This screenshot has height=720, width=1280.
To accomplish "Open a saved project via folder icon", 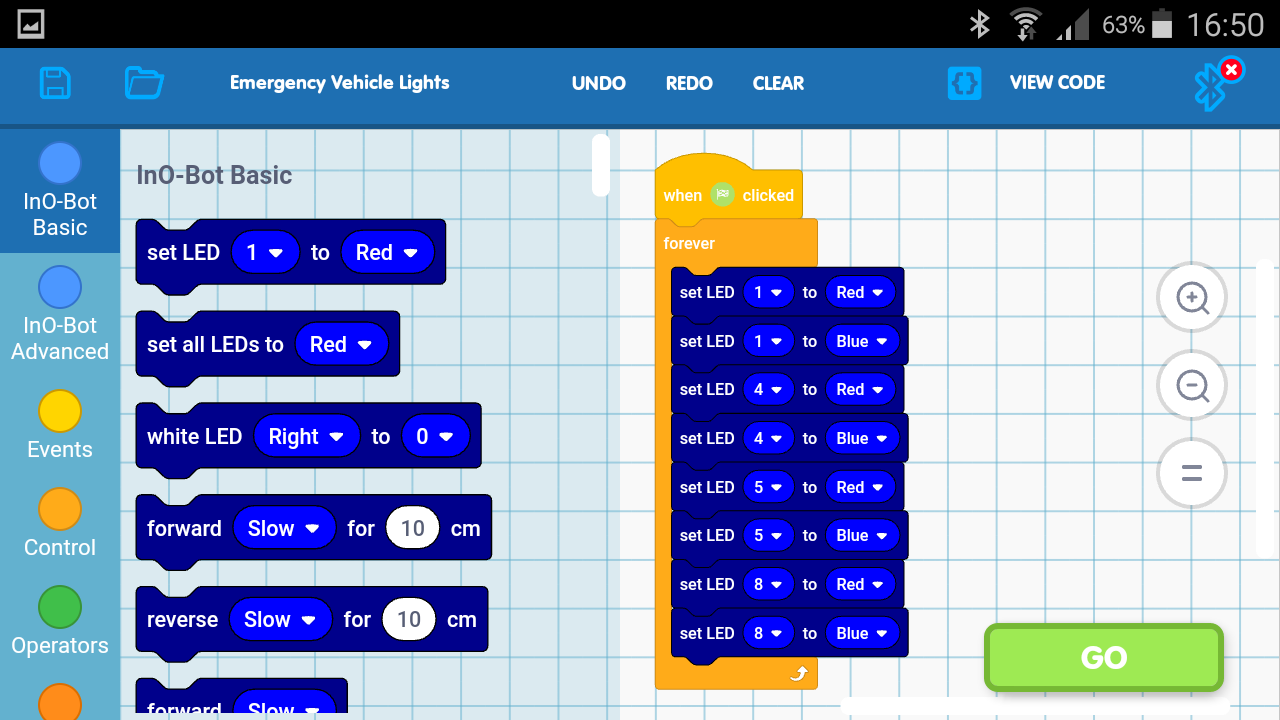I will tap(144, 82).
